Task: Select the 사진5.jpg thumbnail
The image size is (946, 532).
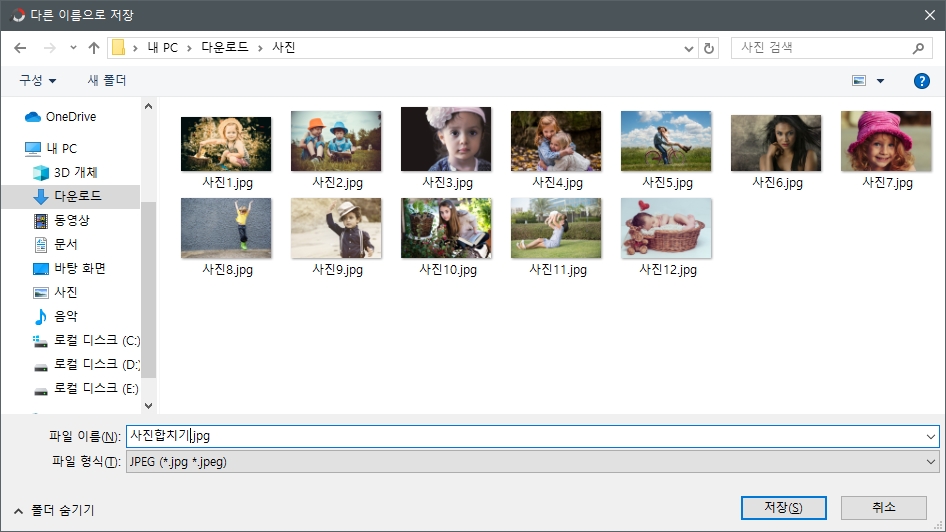Action: [x=666, y=141]
